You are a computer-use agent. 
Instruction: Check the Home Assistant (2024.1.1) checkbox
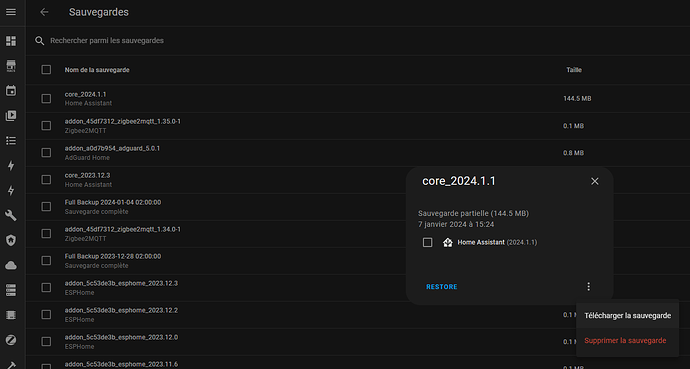(x=427, y=242)
